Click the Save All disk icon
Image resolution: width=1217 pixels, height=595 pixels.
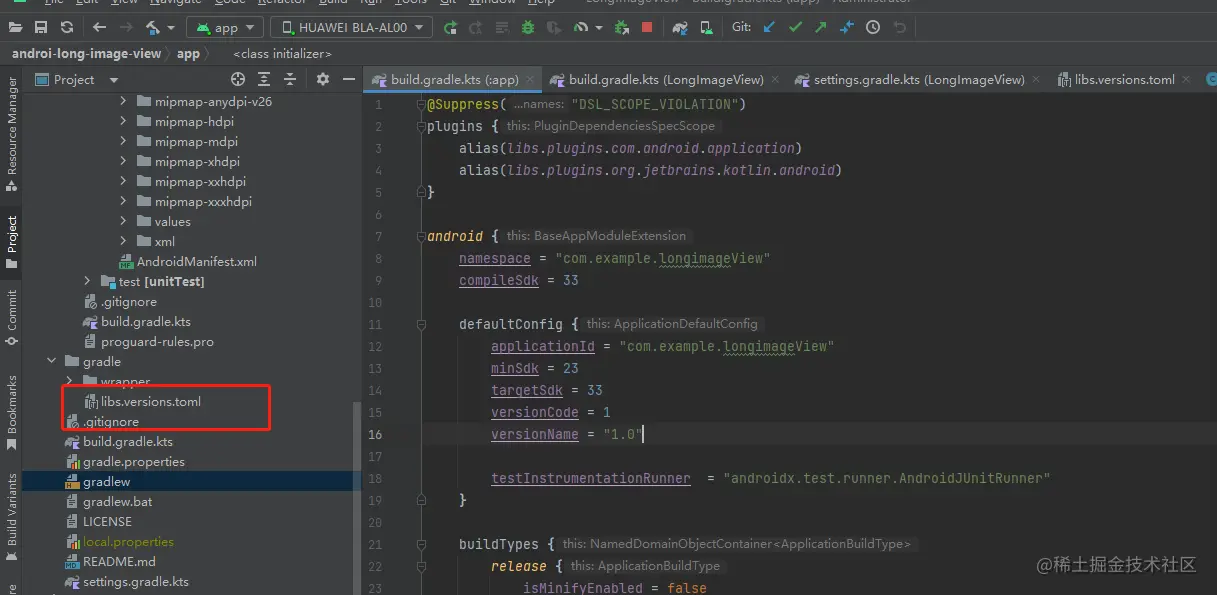pyautogui.click(x=41, y=28)
